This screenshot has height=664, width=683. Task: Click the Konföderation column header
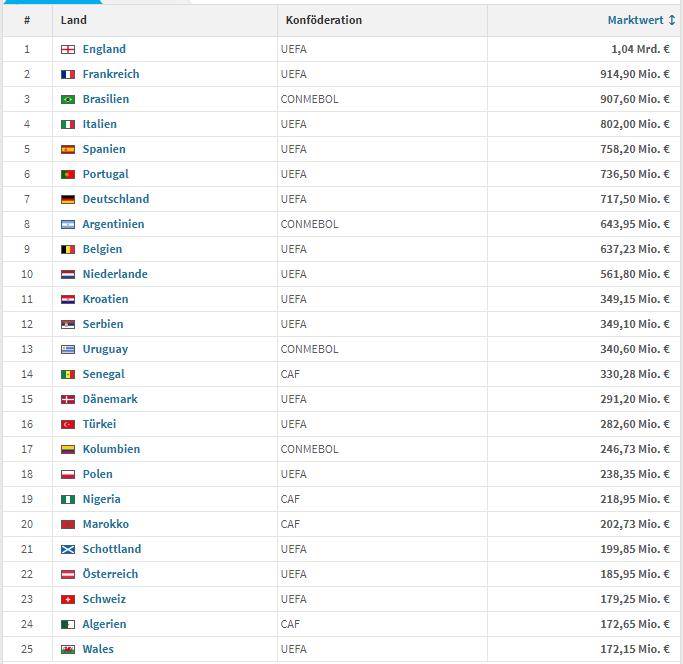pyautogui.click(x=324, y=20)
